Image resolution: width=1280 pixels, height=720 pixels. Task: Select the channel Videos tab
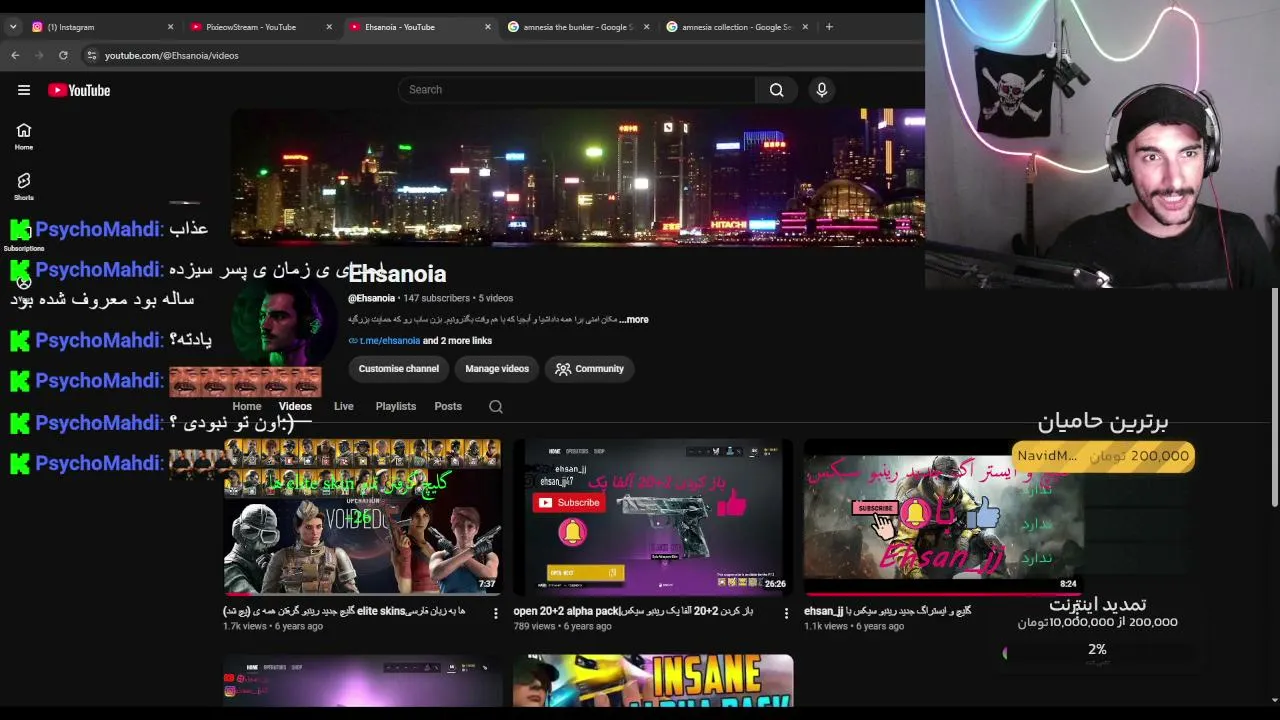point(295,407)
